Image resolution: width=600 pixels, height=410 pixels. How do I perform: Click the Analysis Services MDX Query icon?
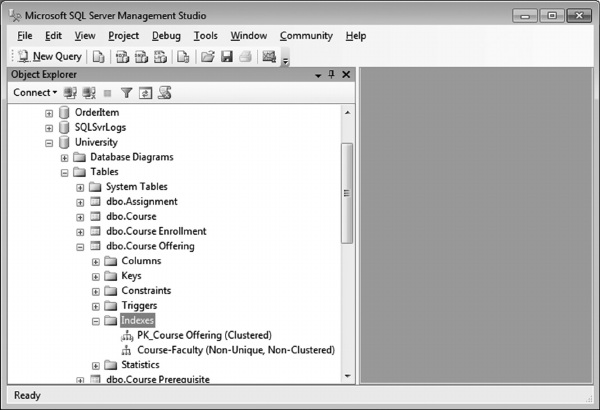[x=122, y=57]
